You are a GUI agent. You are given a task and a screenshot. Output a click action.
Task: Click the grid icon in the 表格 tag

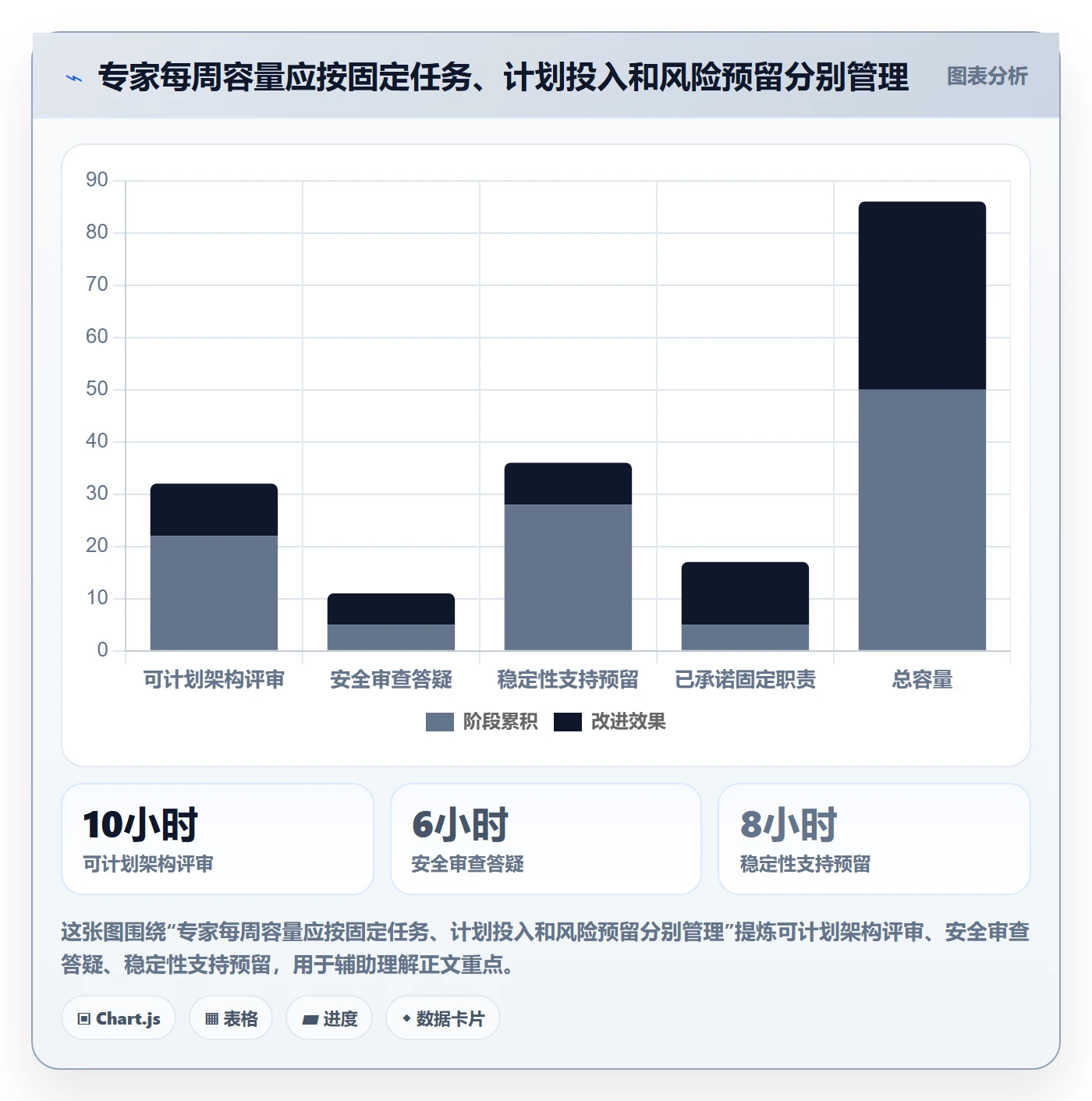pos(211,1019)
